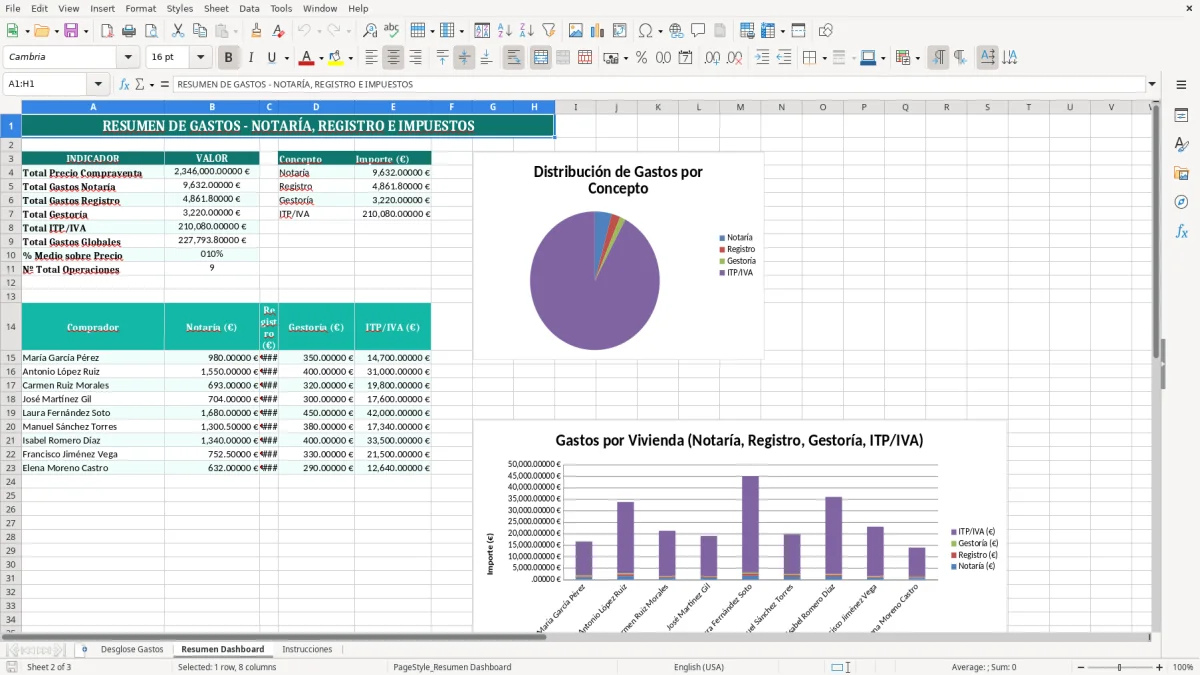Open font color dropdown arrow
The width and height of the screenshot is (1200, 675).
click(321, 58)
